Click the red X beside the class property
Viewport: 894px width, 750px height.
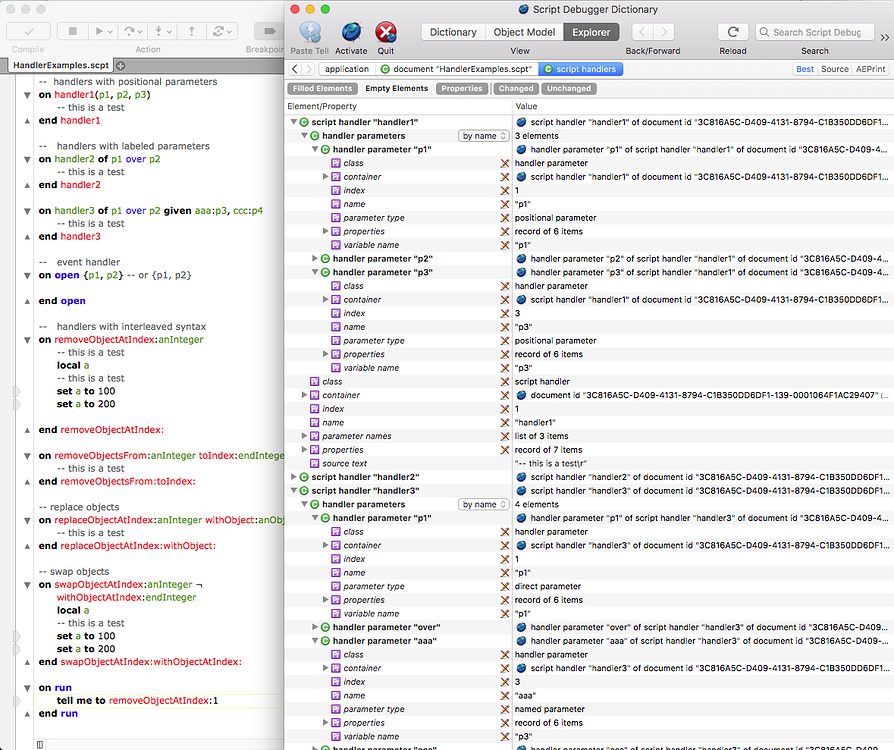(504, 163)
